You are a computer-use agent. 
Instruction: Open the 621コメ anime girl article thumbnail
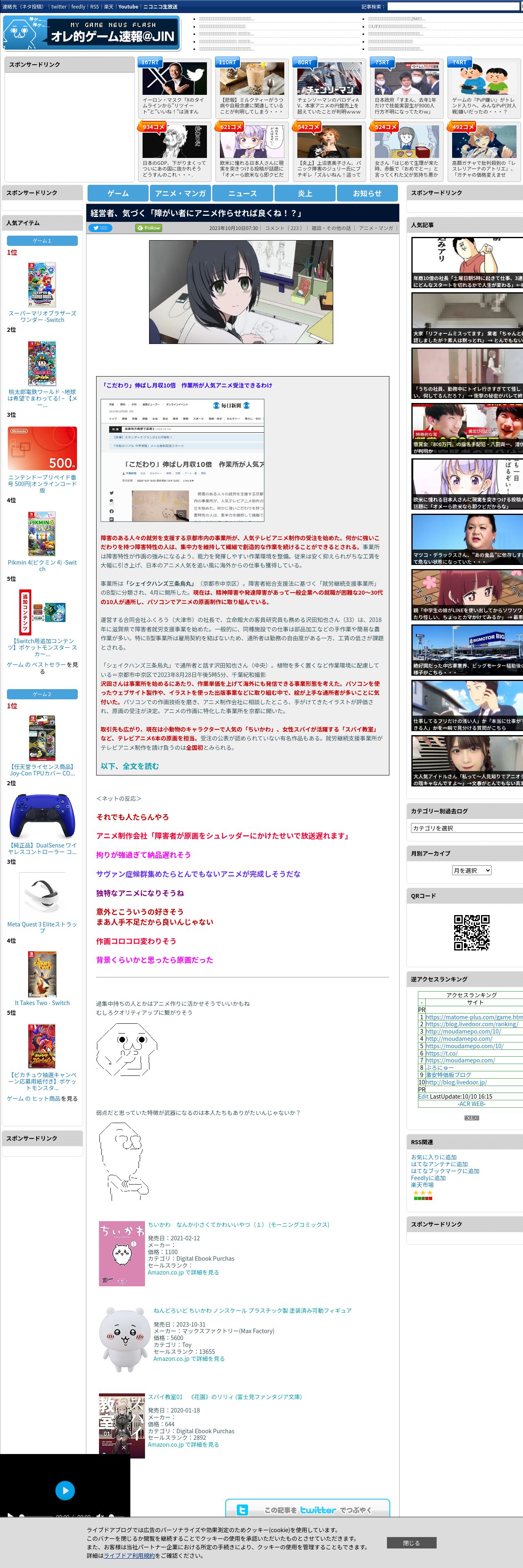pos(252,142)
